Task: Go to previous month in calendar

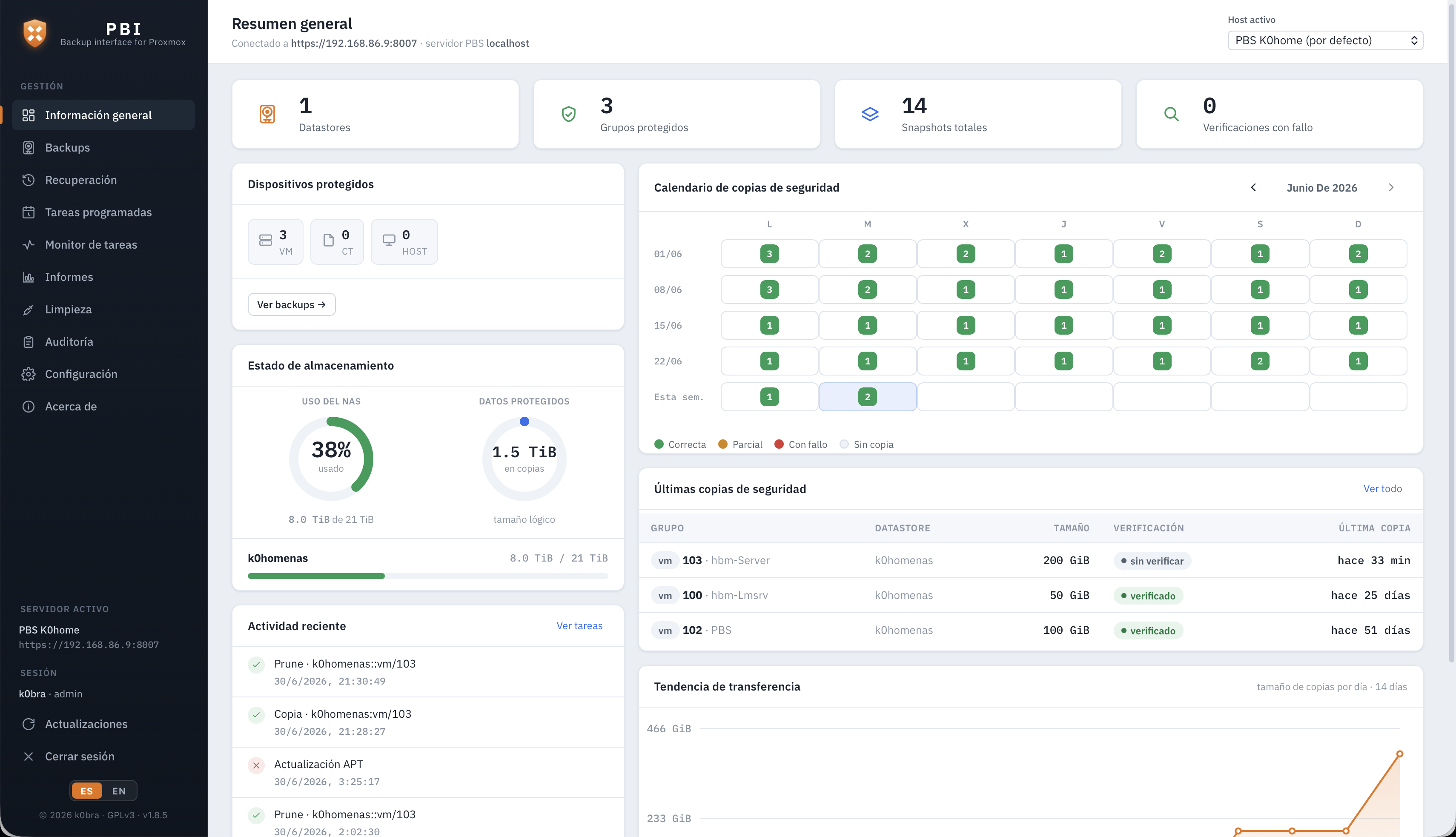Action: coord(1253,187)
